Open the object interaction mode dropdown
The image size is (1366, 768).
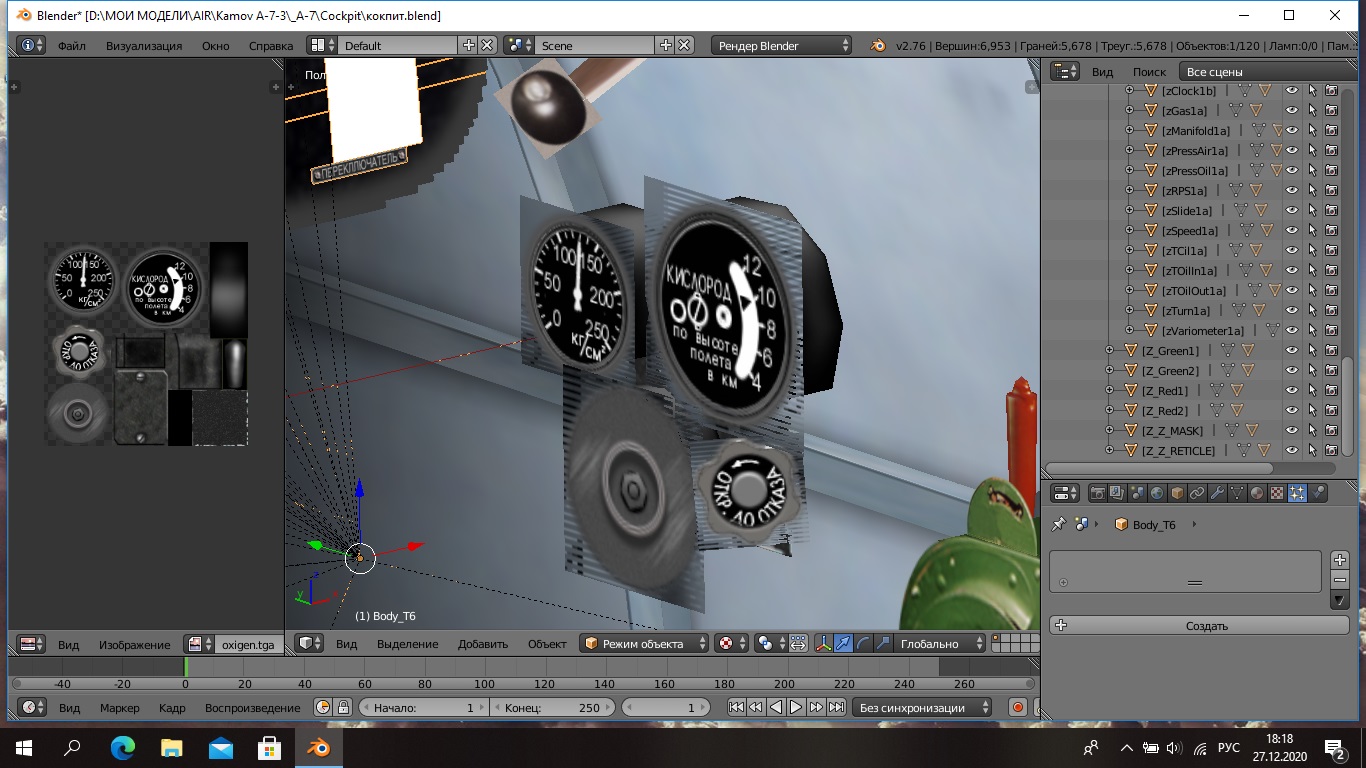(x=646, y=643)
